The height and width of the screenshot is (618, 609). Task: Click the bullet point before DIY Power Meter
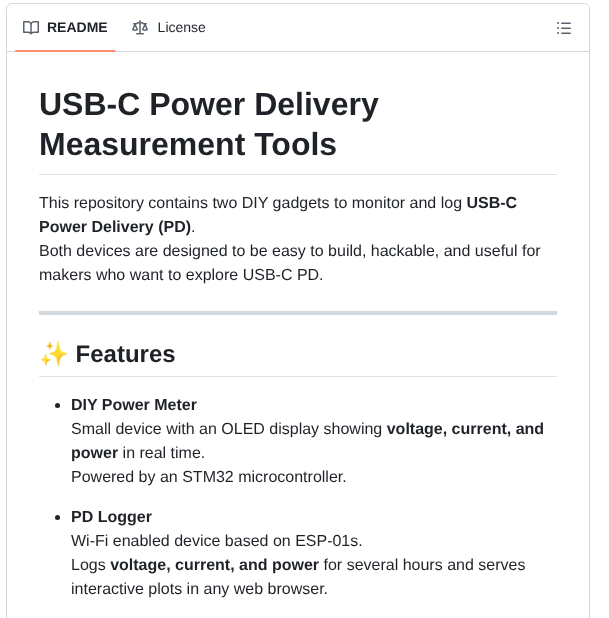pos(56,406)
